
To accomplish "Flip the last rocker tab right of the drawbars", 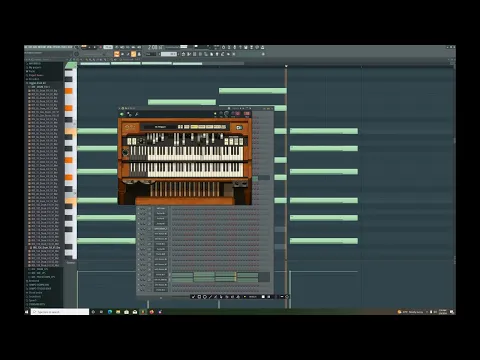I will (241, 141).
